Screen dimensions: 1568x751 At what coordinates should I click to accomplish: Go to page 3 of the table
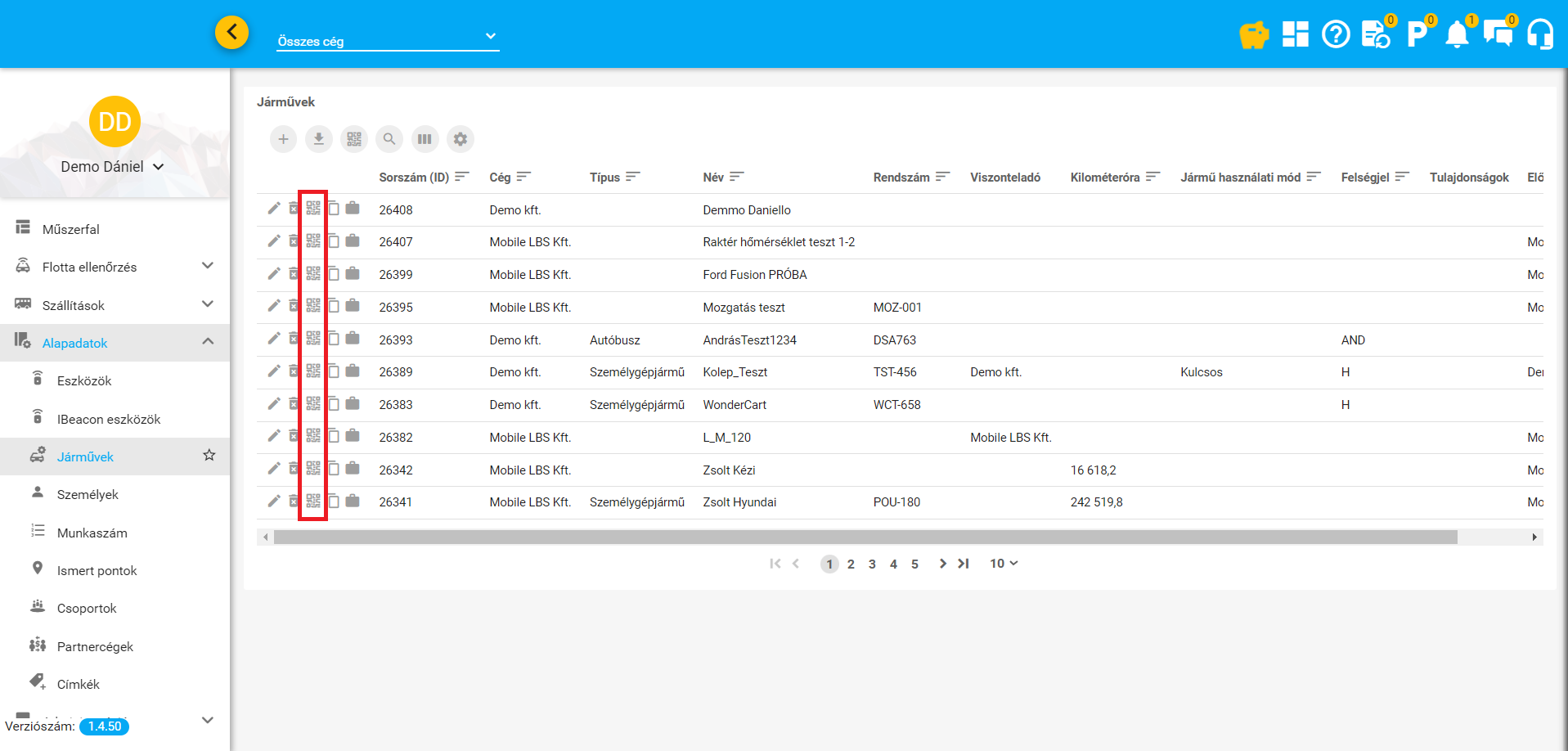pyautogui.click(x=872, y=564)
